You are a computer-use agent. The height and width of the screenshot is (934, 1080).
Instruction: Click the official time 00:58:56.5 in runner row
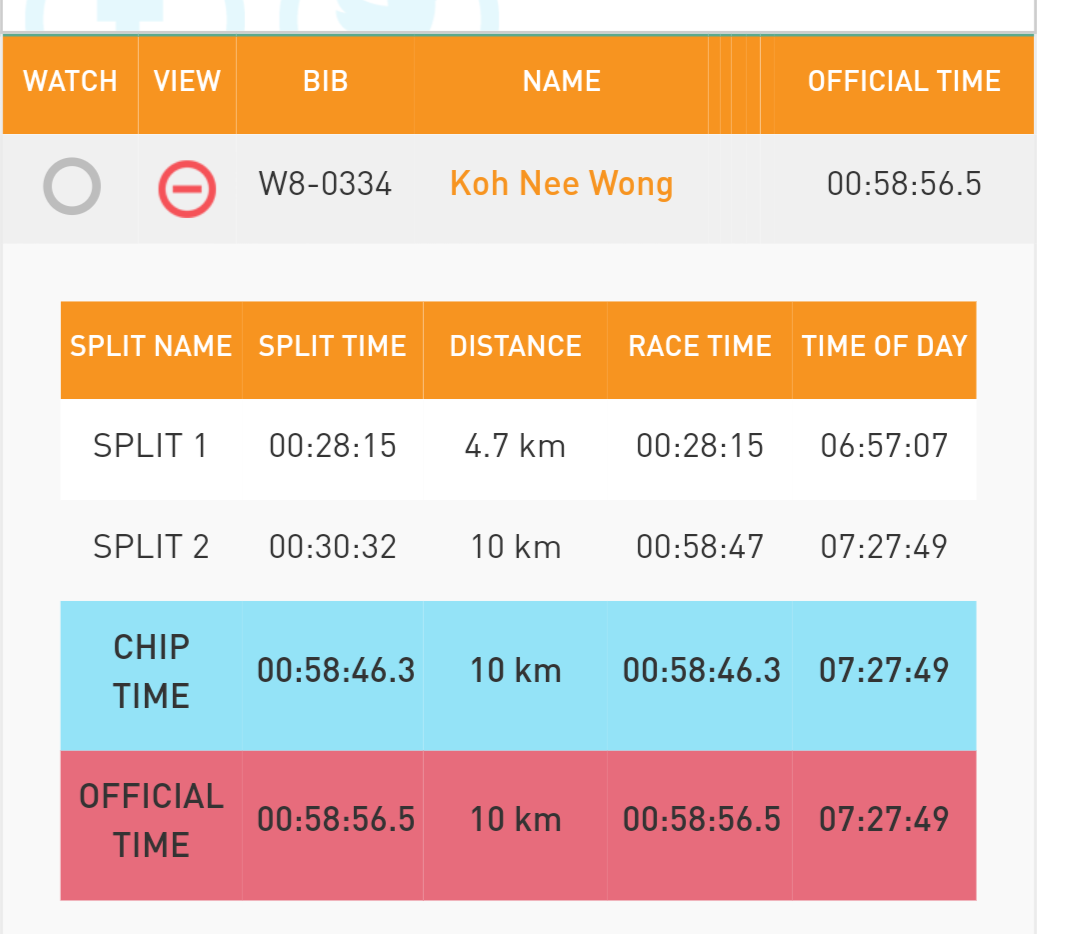[x=904, y=184]
